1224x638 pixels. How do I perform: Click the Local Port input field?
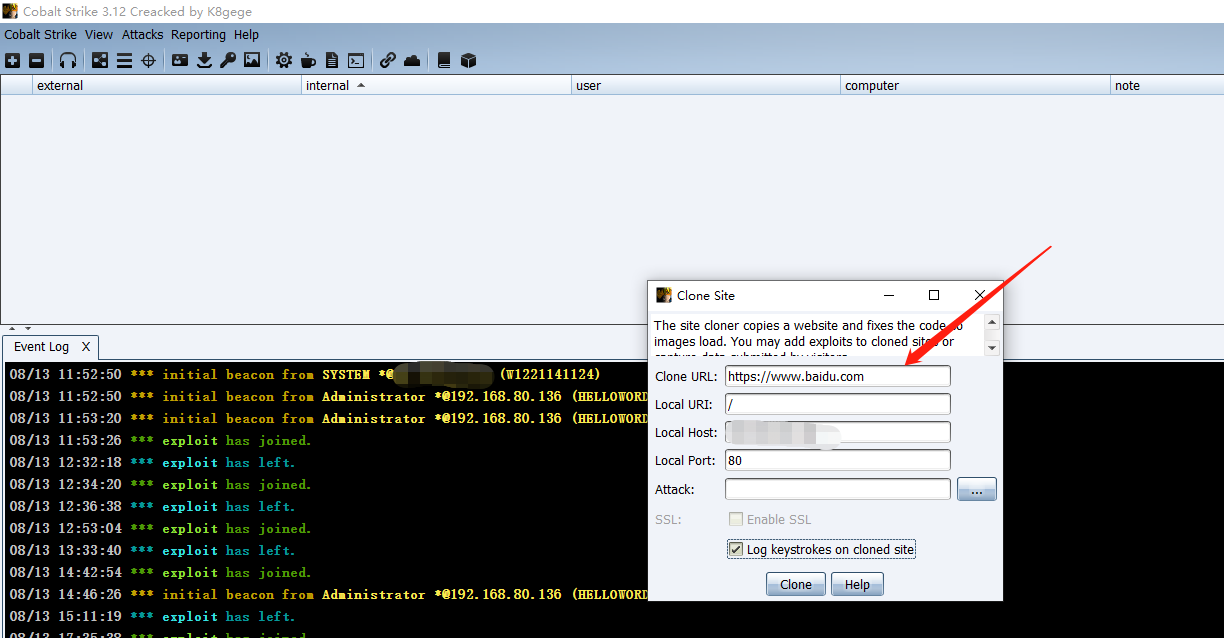pyautogui.click(x=838, y=460)
